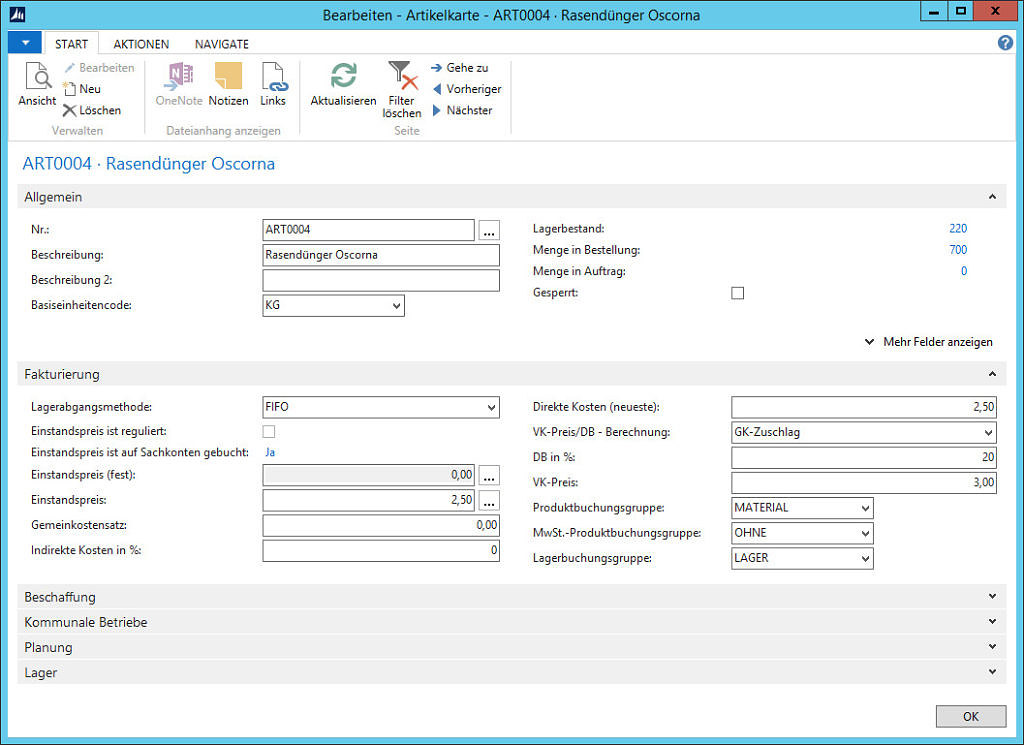Open VK-Preis/DB - Berechnung dropdown

point(988,432)
